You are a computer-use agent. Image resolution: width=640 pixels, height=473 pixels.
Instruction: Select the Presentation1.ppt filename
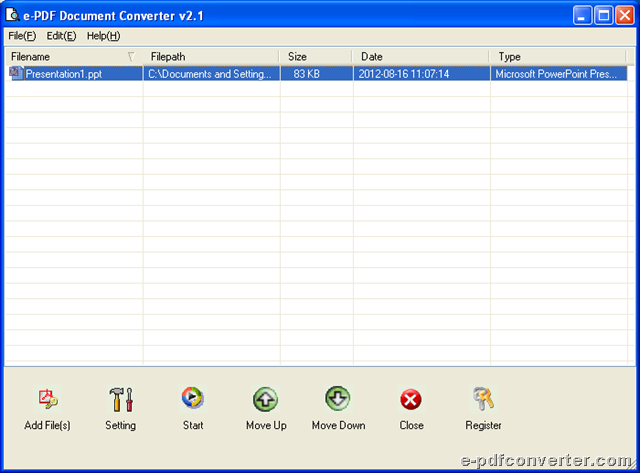[x=64, y=74]
